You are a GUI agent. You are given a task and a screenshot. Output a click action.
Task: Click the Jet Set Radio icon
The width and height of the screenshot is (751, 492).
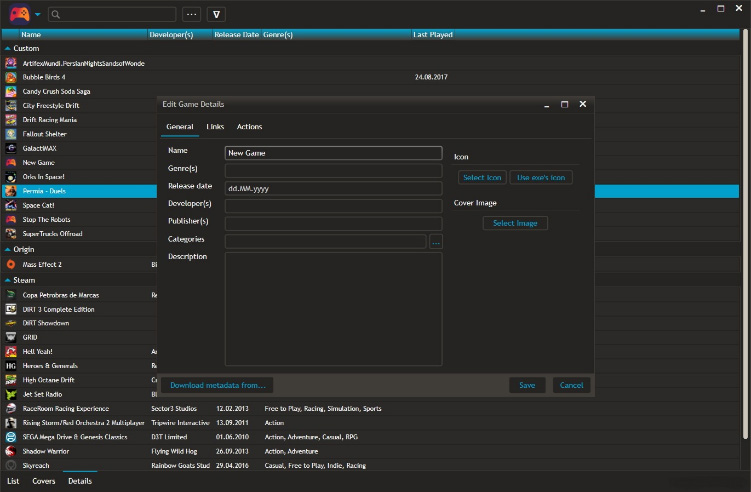11,395
